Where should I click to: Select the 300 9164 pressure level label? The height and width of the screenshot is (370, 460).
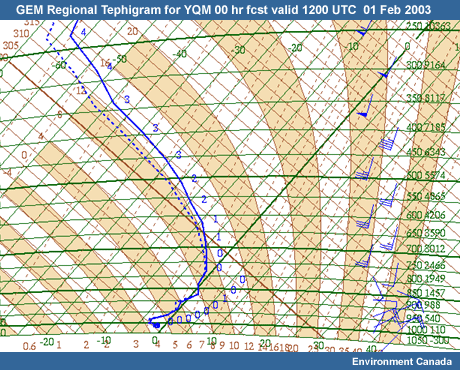pyautogui.click(x=426, y=65)
